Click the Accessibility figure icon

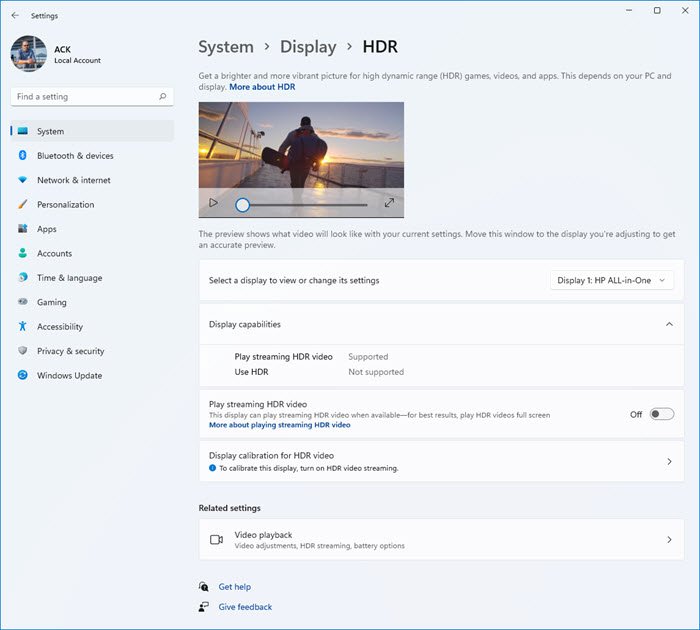click(x=22, y=327)
